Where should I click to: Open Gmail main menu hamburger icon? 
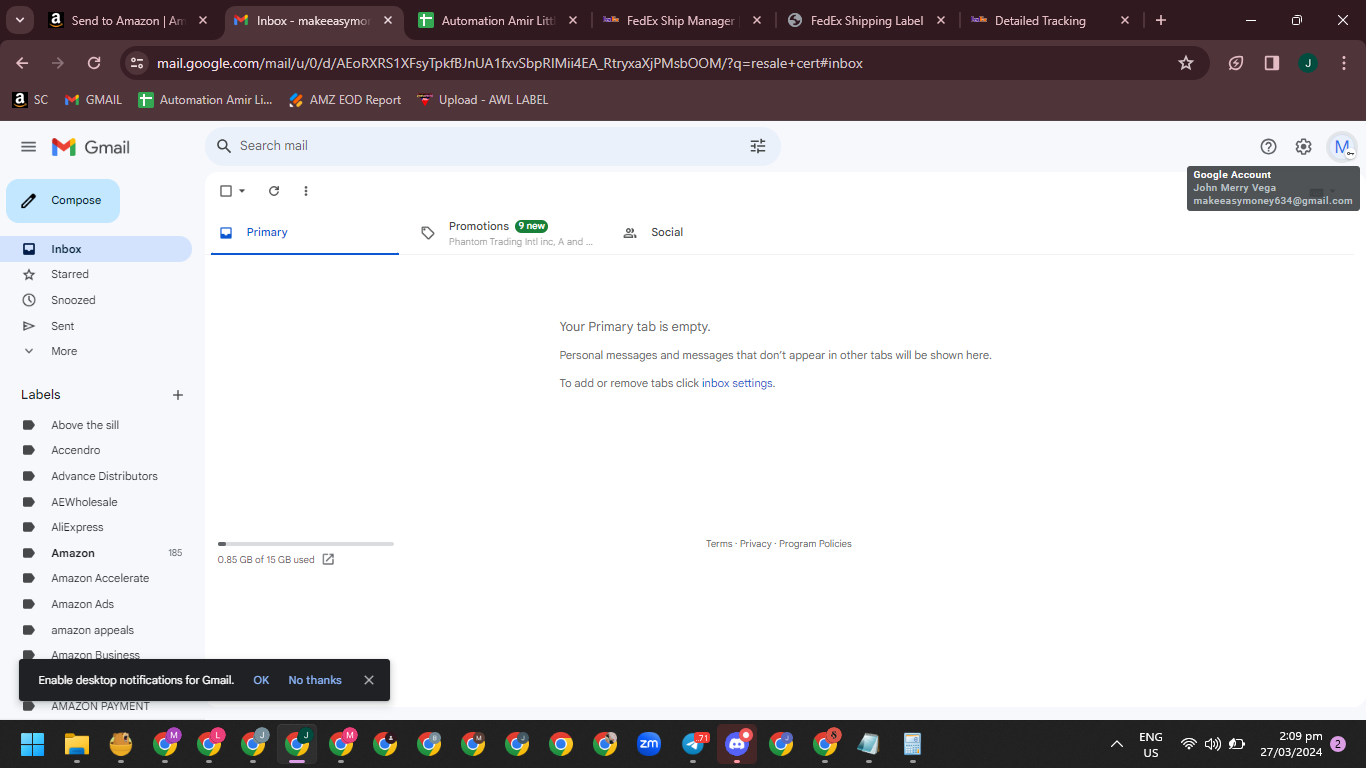[29, 147]
